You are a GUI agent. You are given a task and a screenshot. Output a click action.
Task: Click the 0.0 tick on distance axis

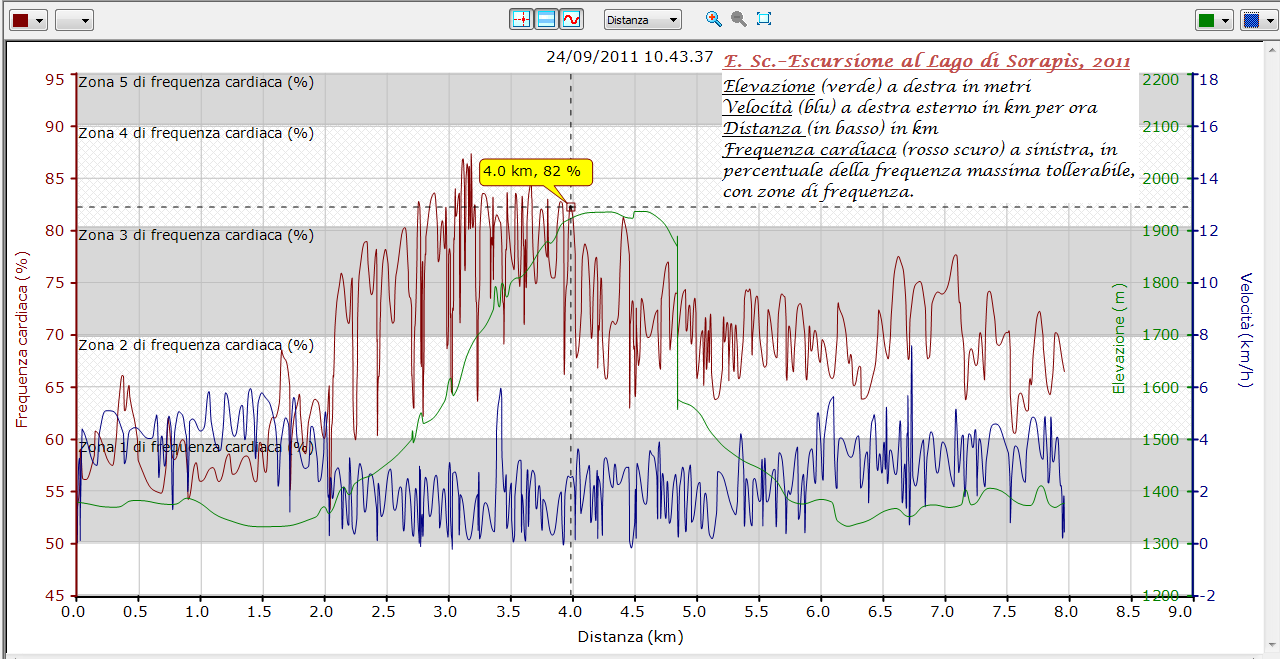tap(73, 609)
